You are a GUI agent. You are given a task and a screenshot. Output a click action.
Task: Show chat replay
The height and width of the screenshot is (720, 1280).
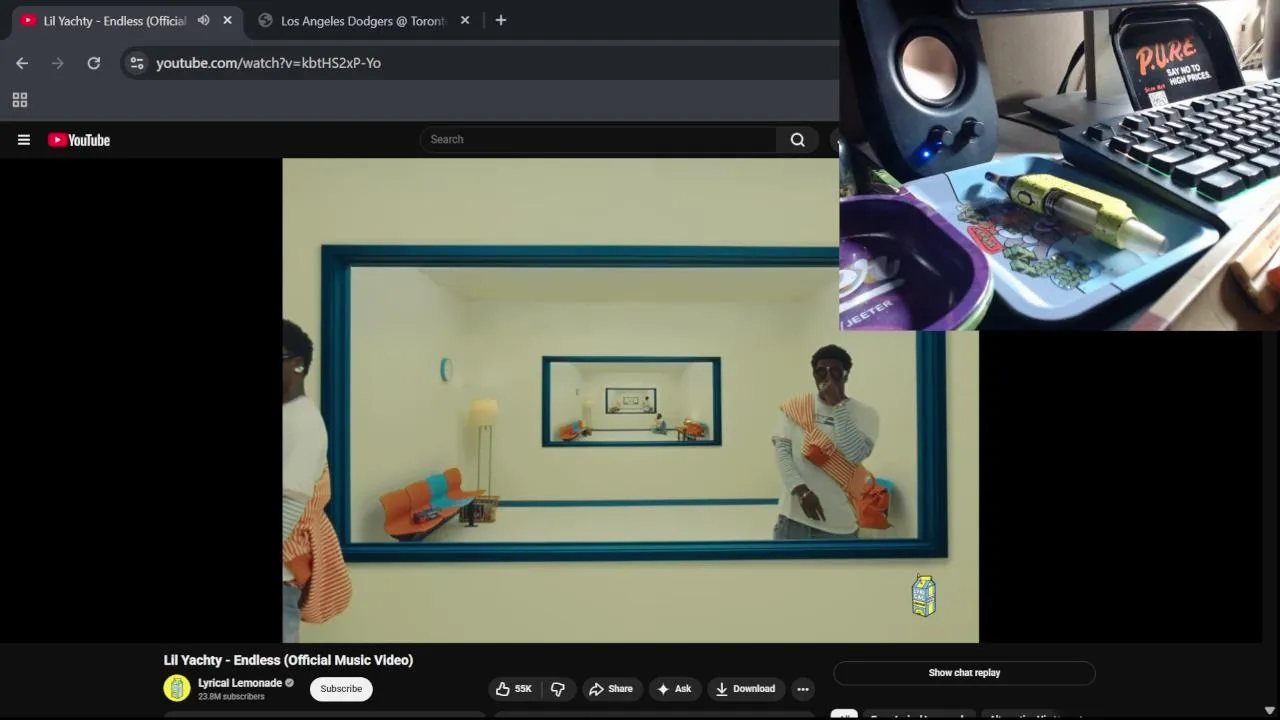(x=964, y=673)
